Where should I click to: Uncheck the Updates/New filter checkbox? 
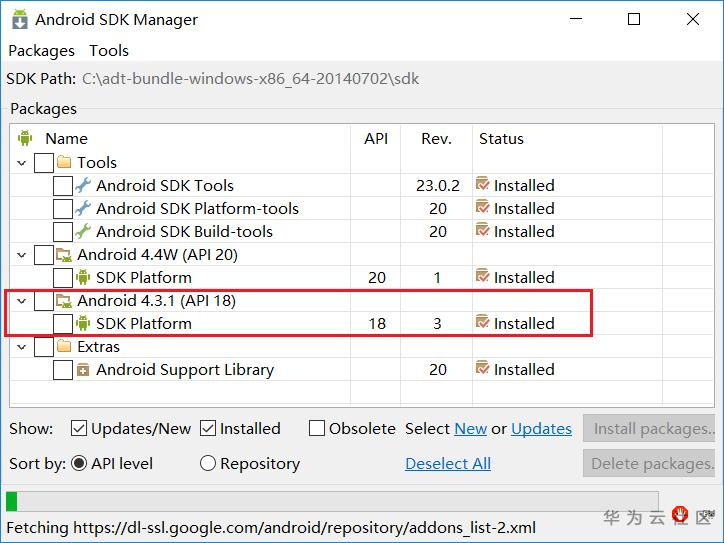[x=79, y=428]
